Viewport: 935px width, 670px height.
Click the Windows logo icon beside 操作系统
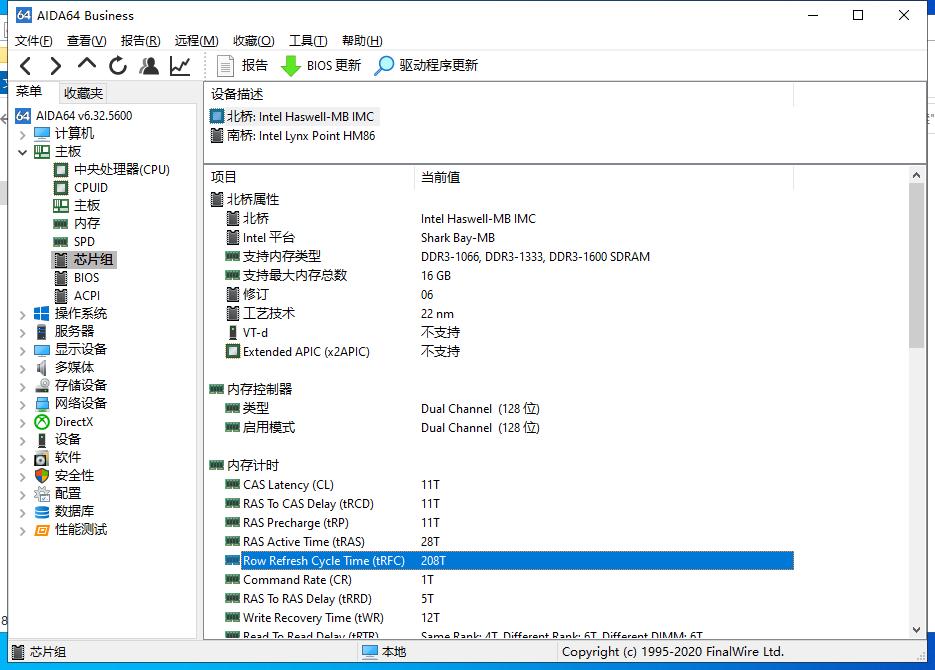click(42, 314)
